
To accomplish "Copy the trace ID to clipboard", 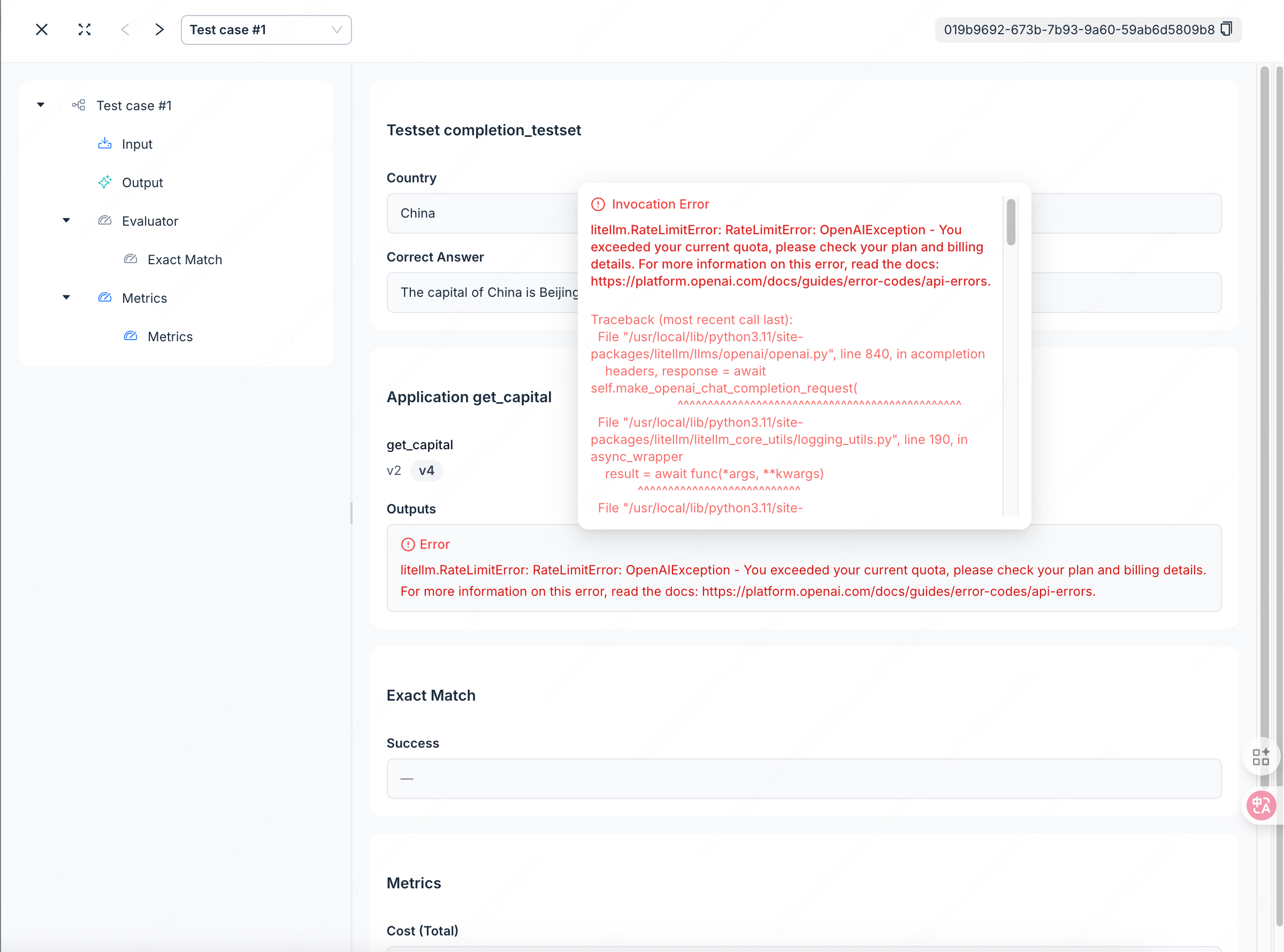I will [x=1226, y=29].
